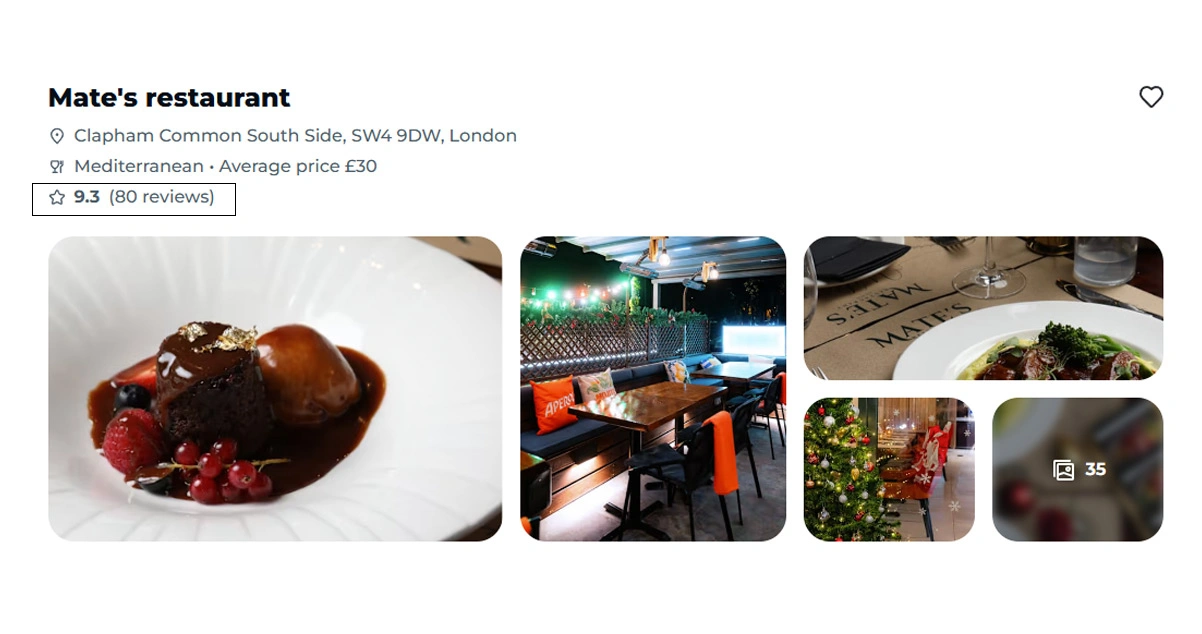Click the location pin icon
The height and width of the screenshot is (634, 1202).
coord(57,136)
